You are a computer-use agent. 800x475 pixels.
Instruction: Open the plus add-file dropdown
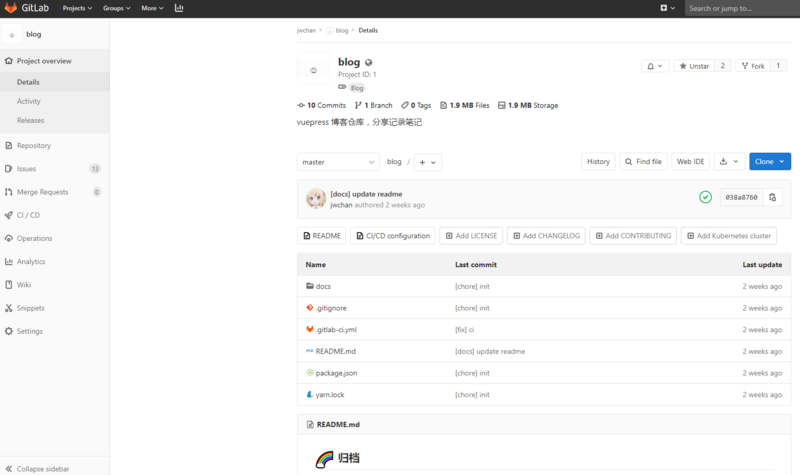[x=428, y=162]
